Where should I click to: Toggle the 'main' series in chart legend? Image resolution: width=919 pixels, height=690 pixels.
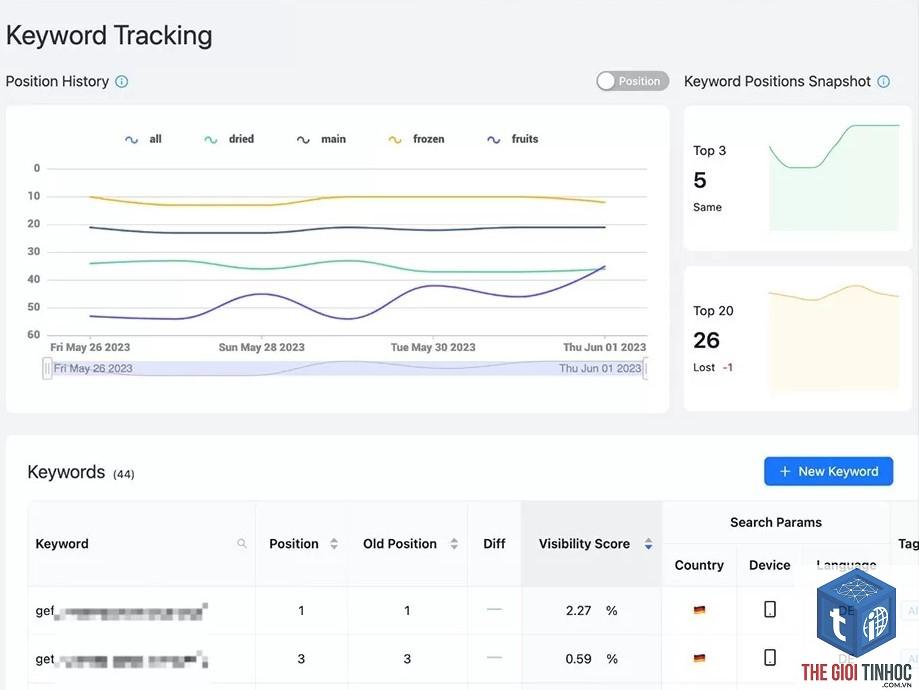pyautogui.click(x=321, y=139)
